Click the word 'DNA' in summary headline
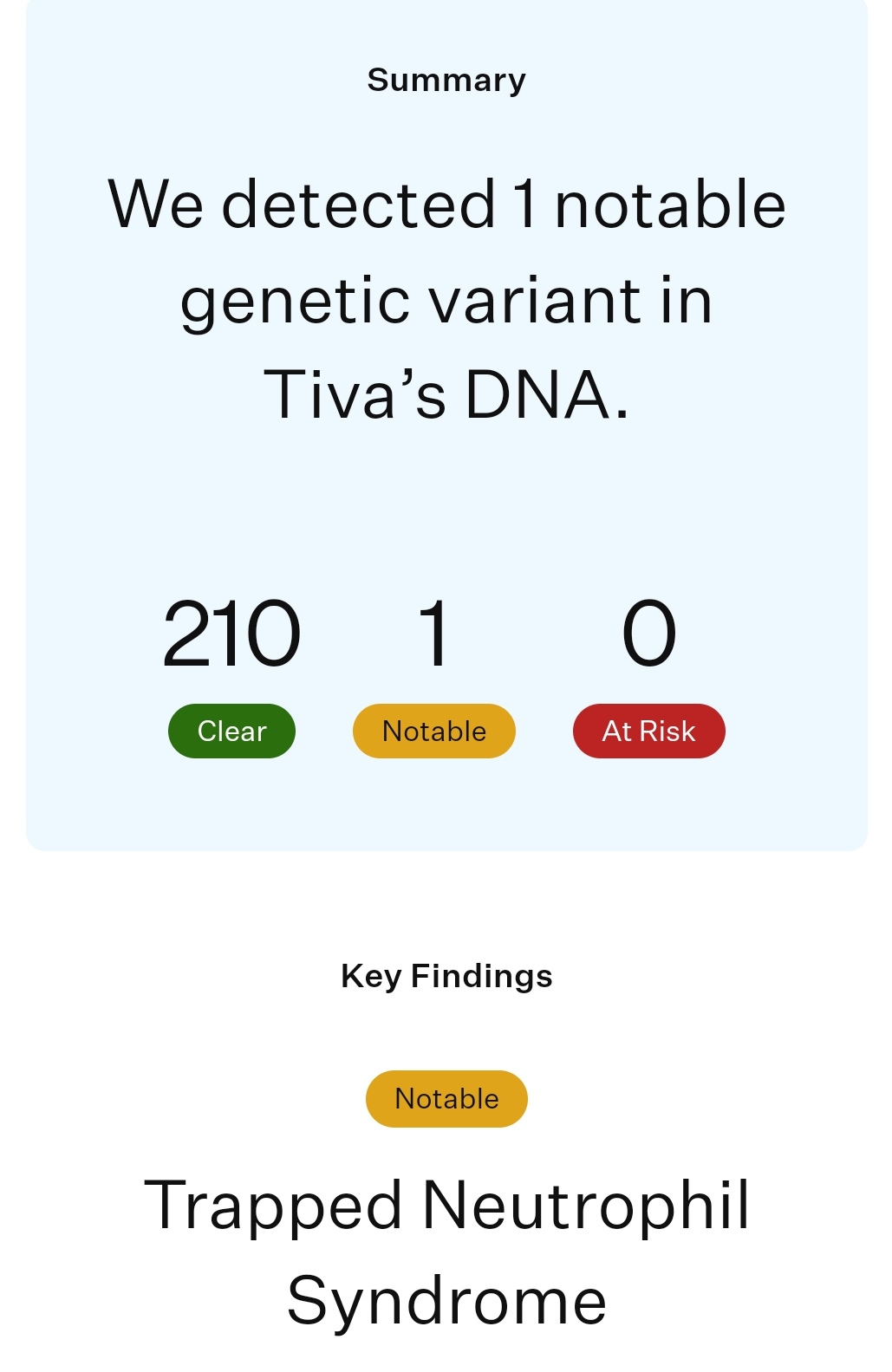The image size is (892, 1372). click(537, 394)
